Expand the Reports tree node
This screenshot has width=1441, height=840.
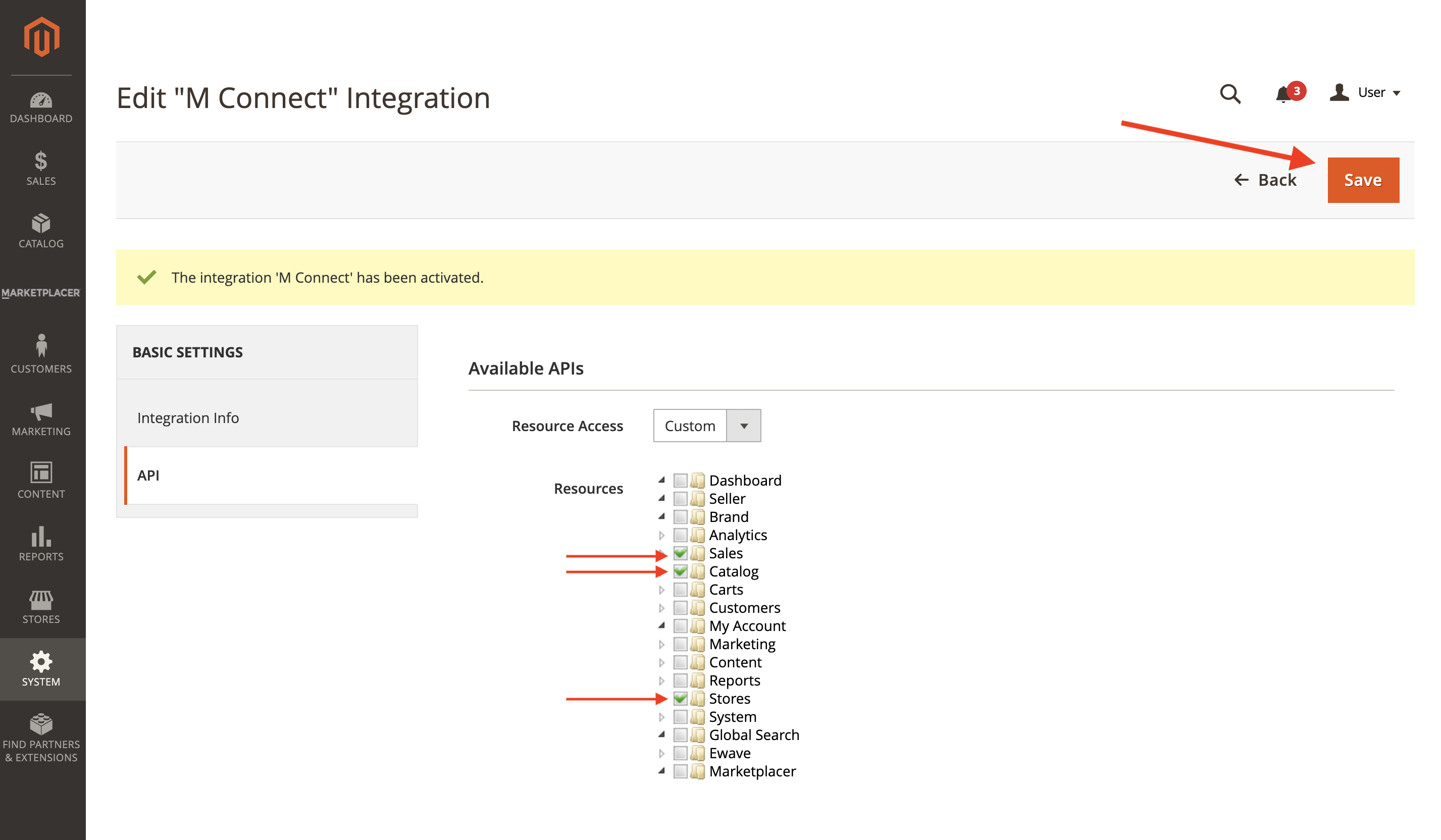[661, 680]
